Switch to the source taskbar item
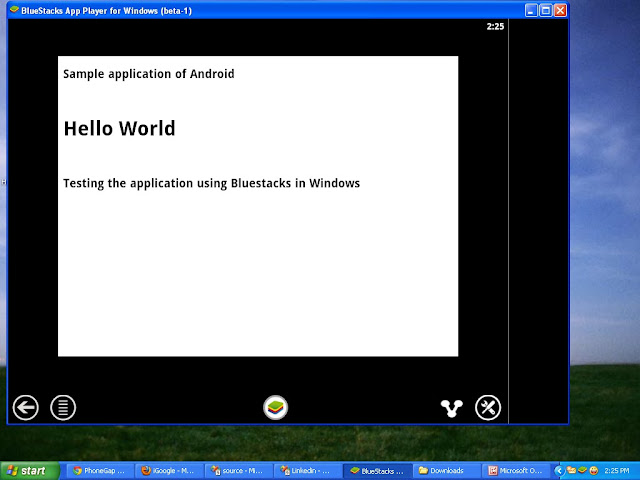This screenshot has width=640, height=480. coord(238,471)
